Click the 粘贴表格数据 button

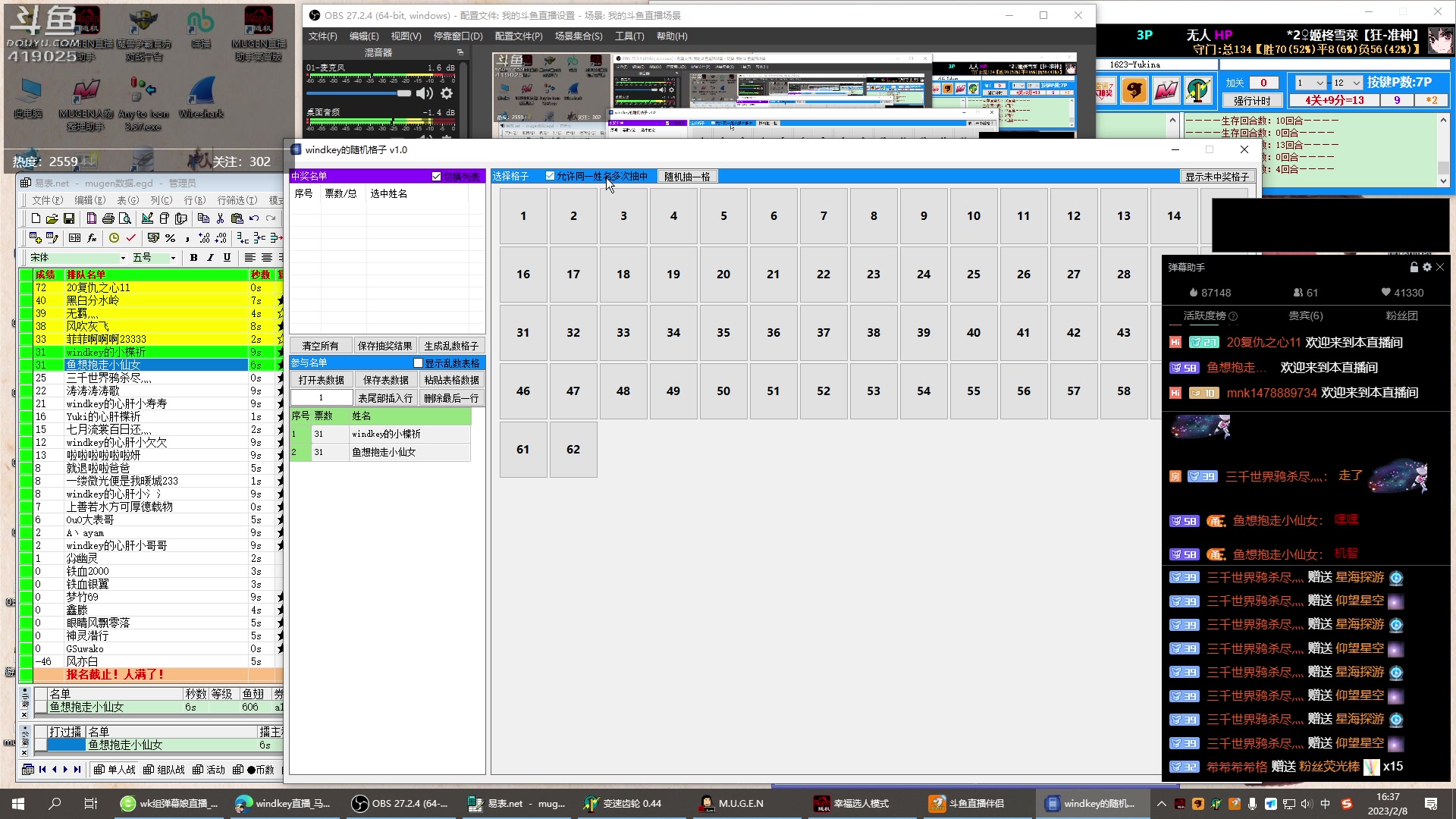pos(452,380)
